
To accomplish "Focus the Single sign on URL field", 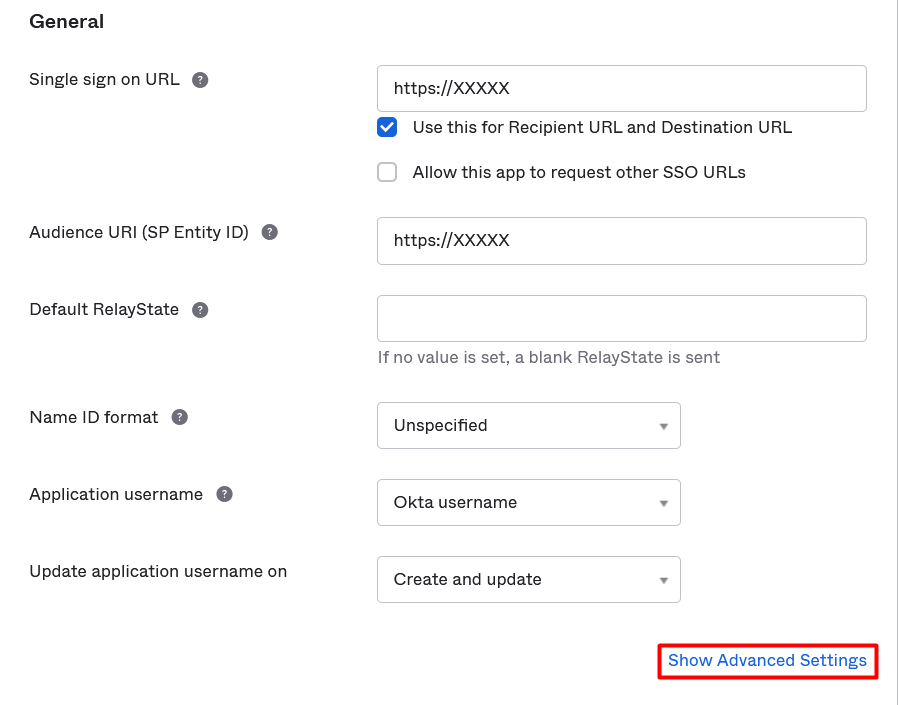I will click(621, 88).
